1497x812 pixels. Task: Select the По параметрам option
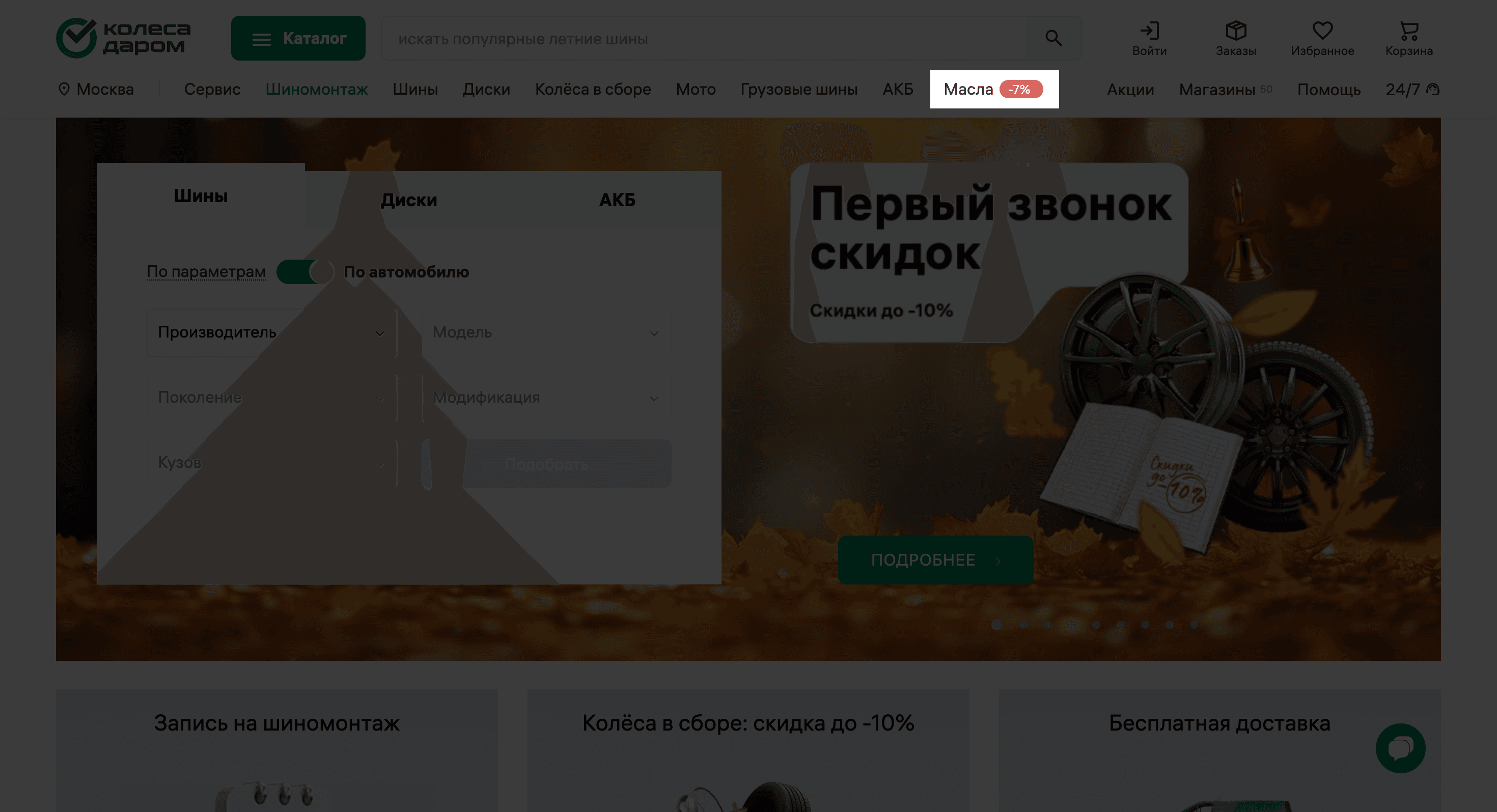pos(206,272)
